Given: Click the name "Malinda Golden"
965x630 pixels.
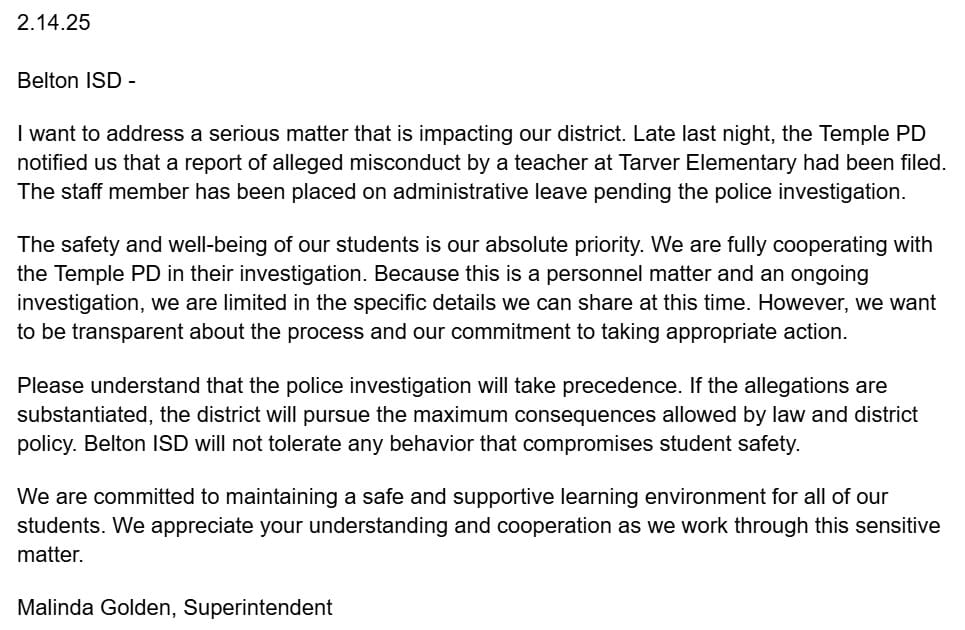Looking at the screenshot, I should point(94,606).
